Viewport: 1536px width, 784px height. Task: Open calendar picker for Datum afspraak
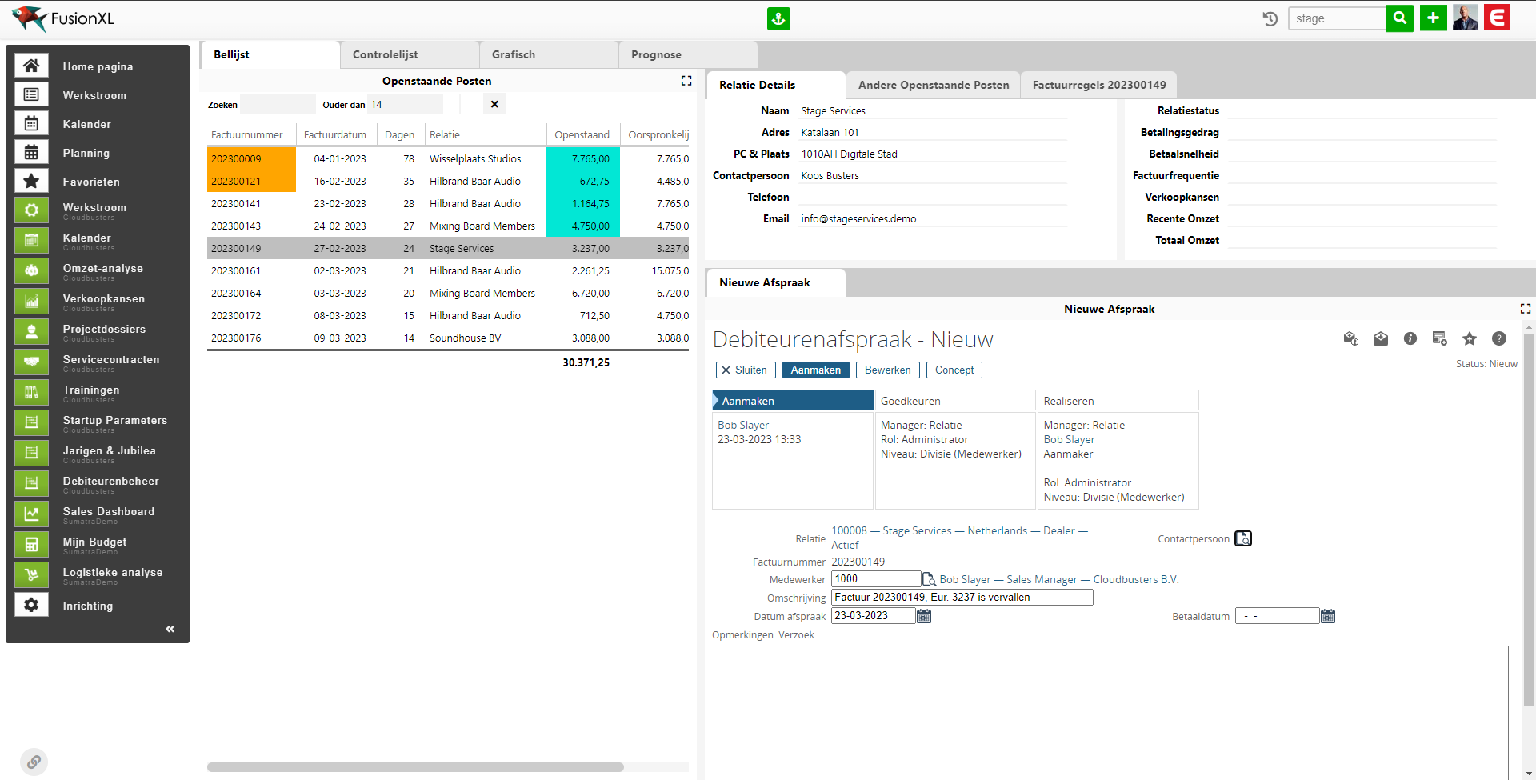pyautogui.click(x=924, y=616)
